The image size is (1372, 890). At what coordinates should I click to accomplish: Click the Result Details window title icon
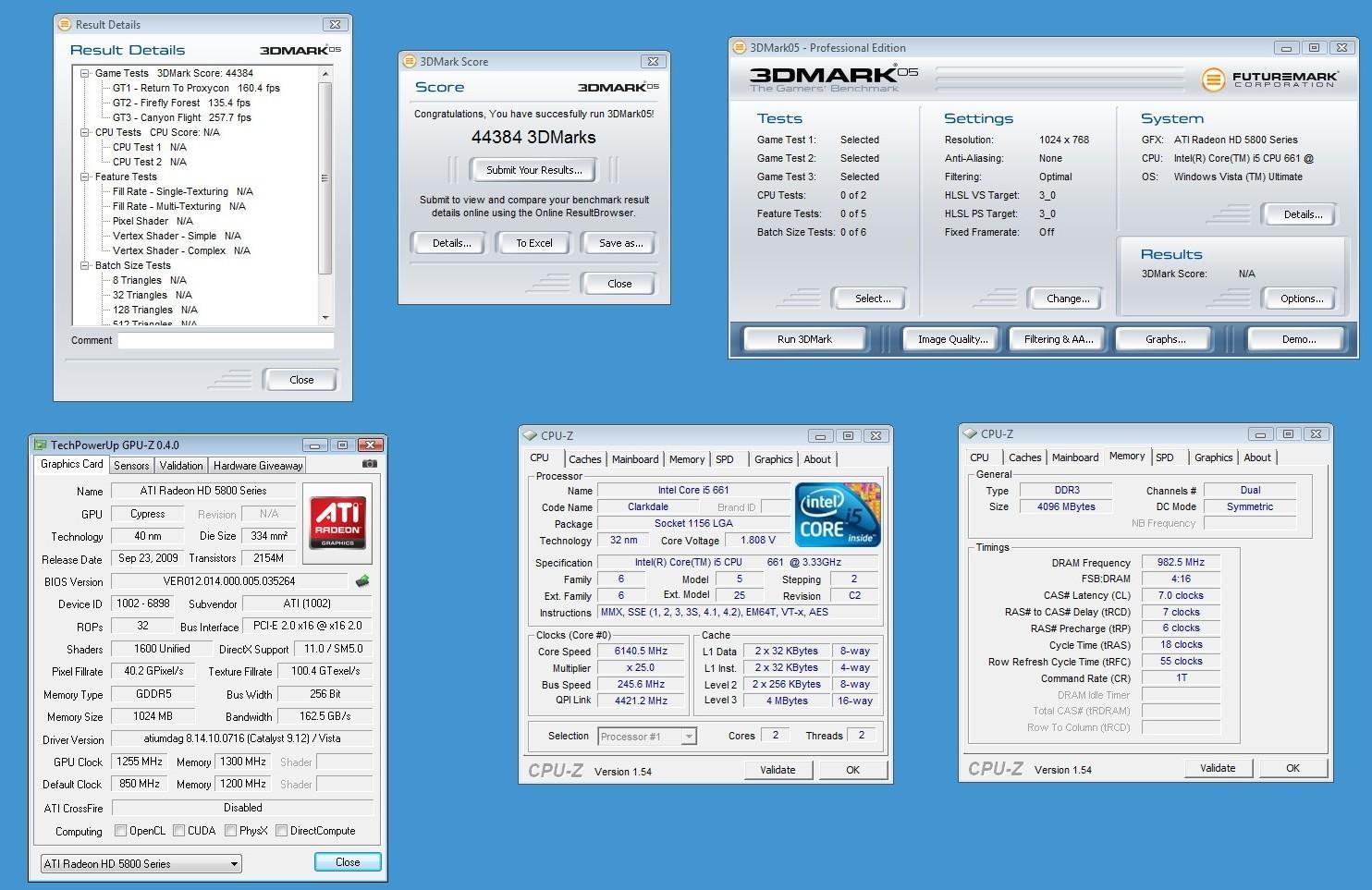click(x=64, y=24)
